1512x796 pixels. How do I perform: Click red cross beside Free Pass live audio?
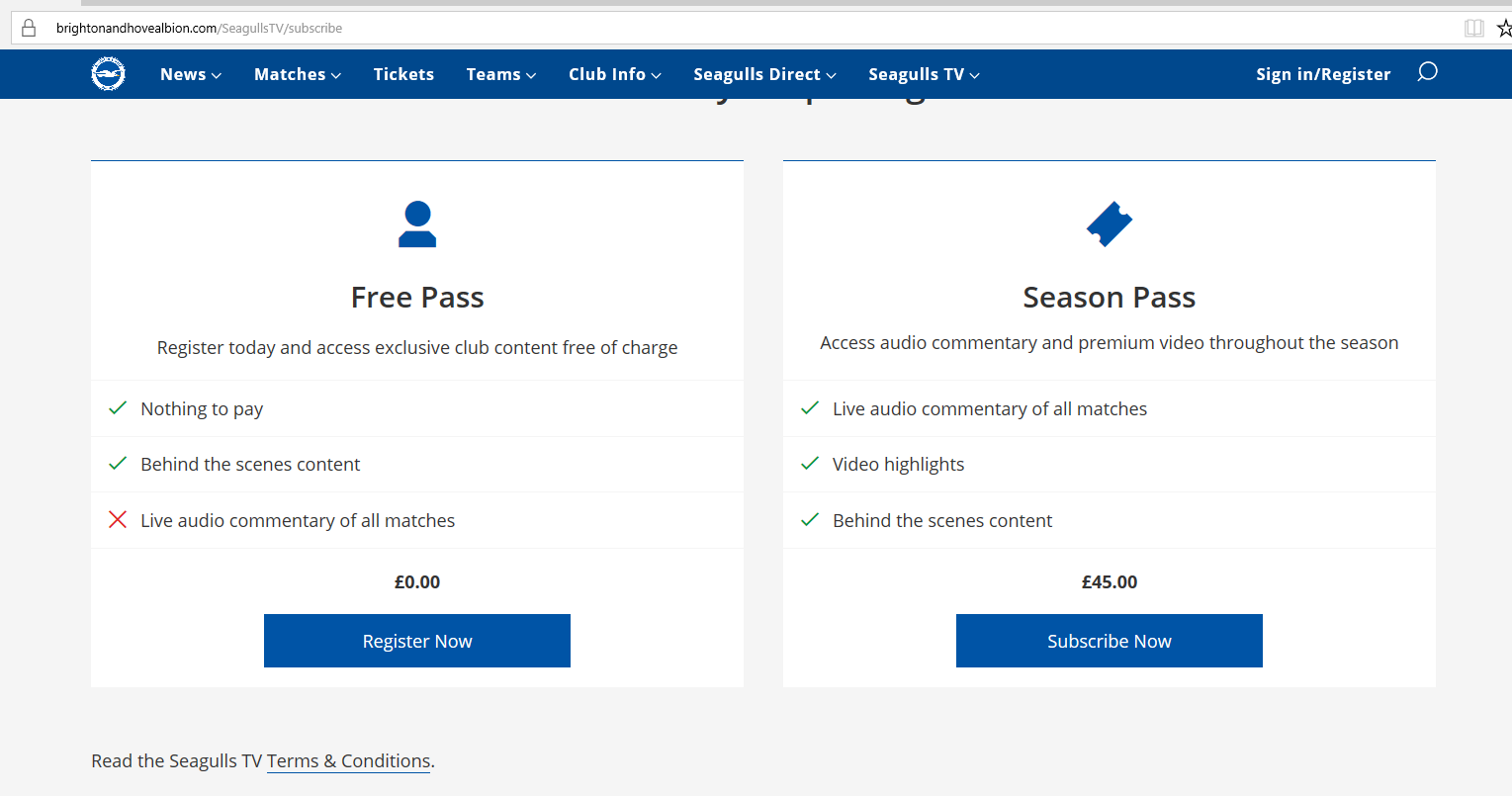coord(118,520)
